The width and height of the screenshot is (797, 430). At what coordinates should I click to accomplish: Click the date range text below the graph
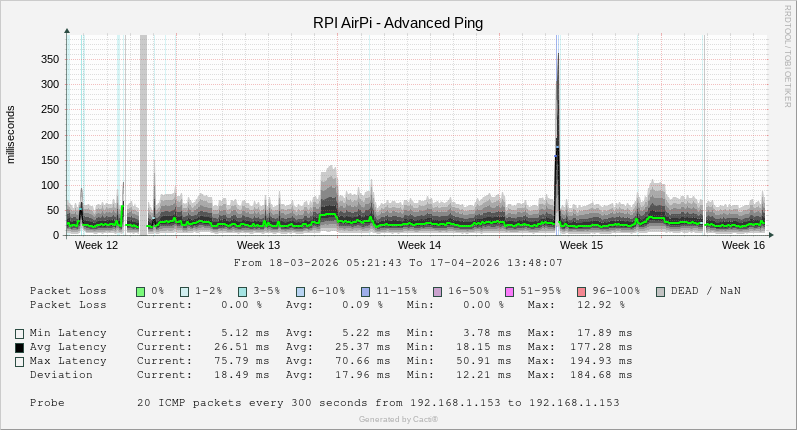coord(398,263)
